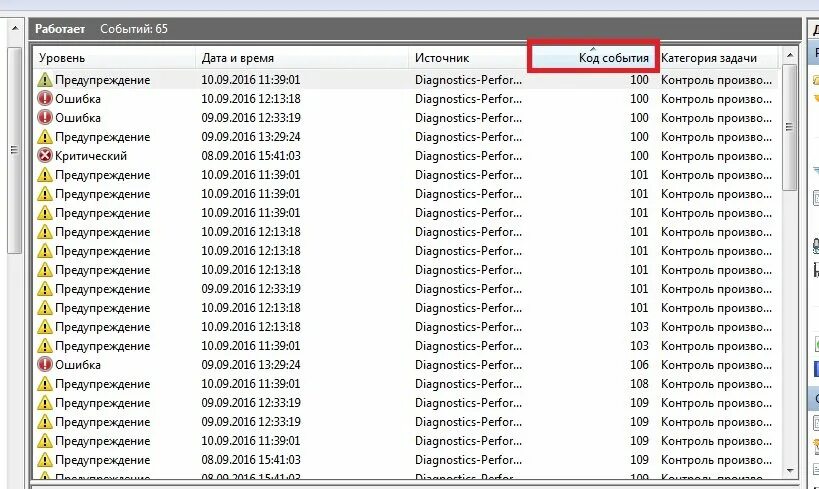Click the Diagnostics-Perfor... source in the Критический row
Image resolution: width=819 pixels, height=489 pixels.
point(468,156)
